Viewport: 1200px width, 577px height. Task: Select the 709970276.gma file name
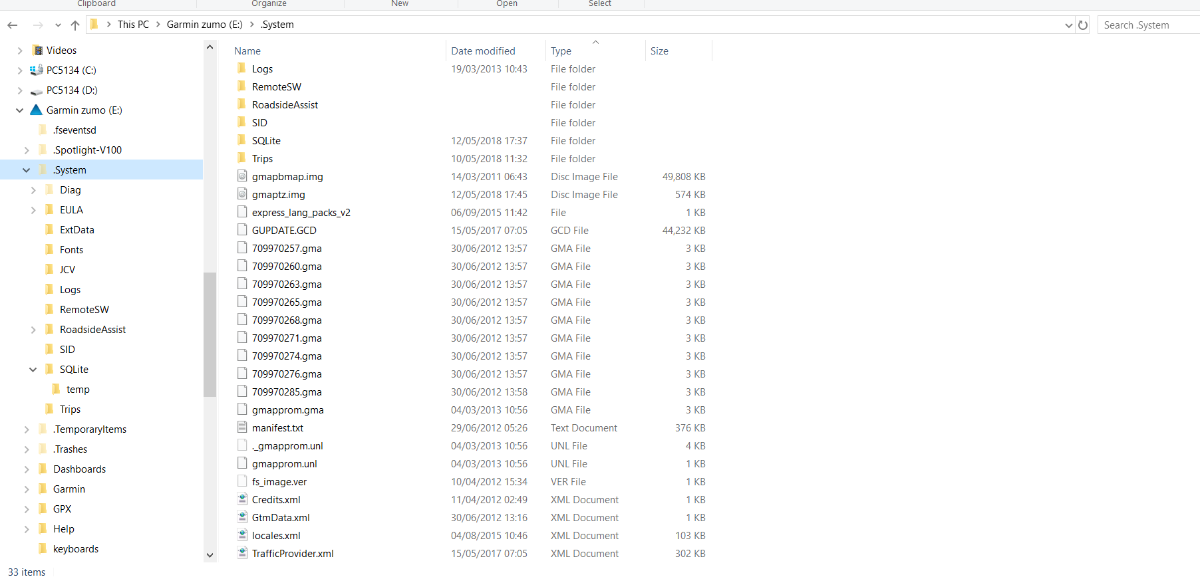pos(287,374)
